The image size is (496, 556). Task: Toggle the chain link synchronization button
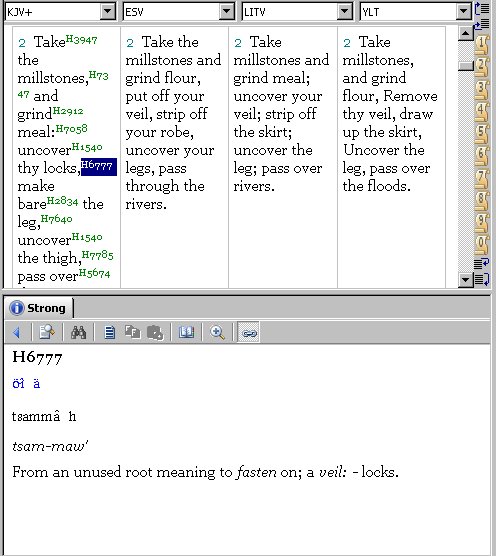tap(249, 333)
